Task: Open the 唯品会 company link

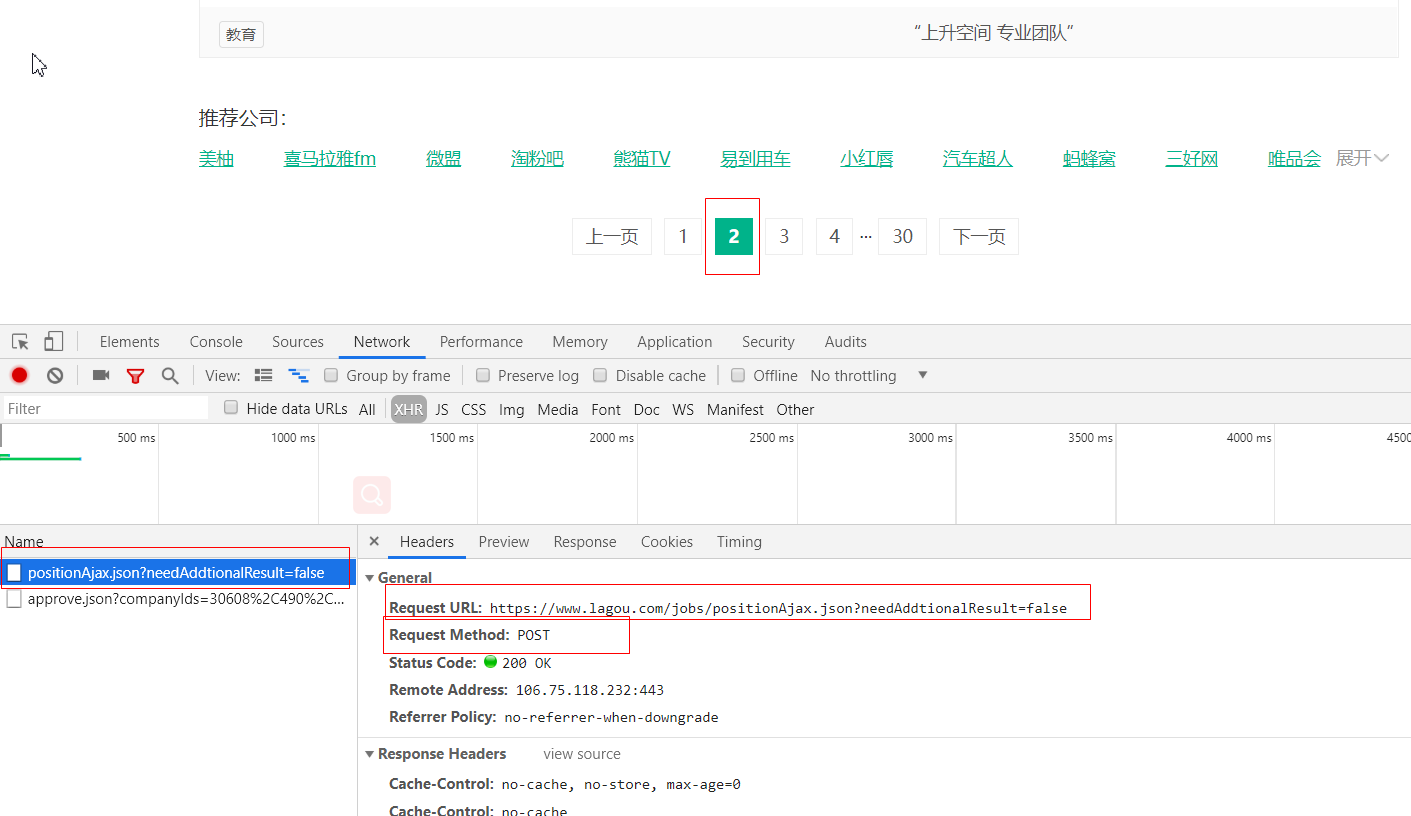Action: tap(1294, 158)
